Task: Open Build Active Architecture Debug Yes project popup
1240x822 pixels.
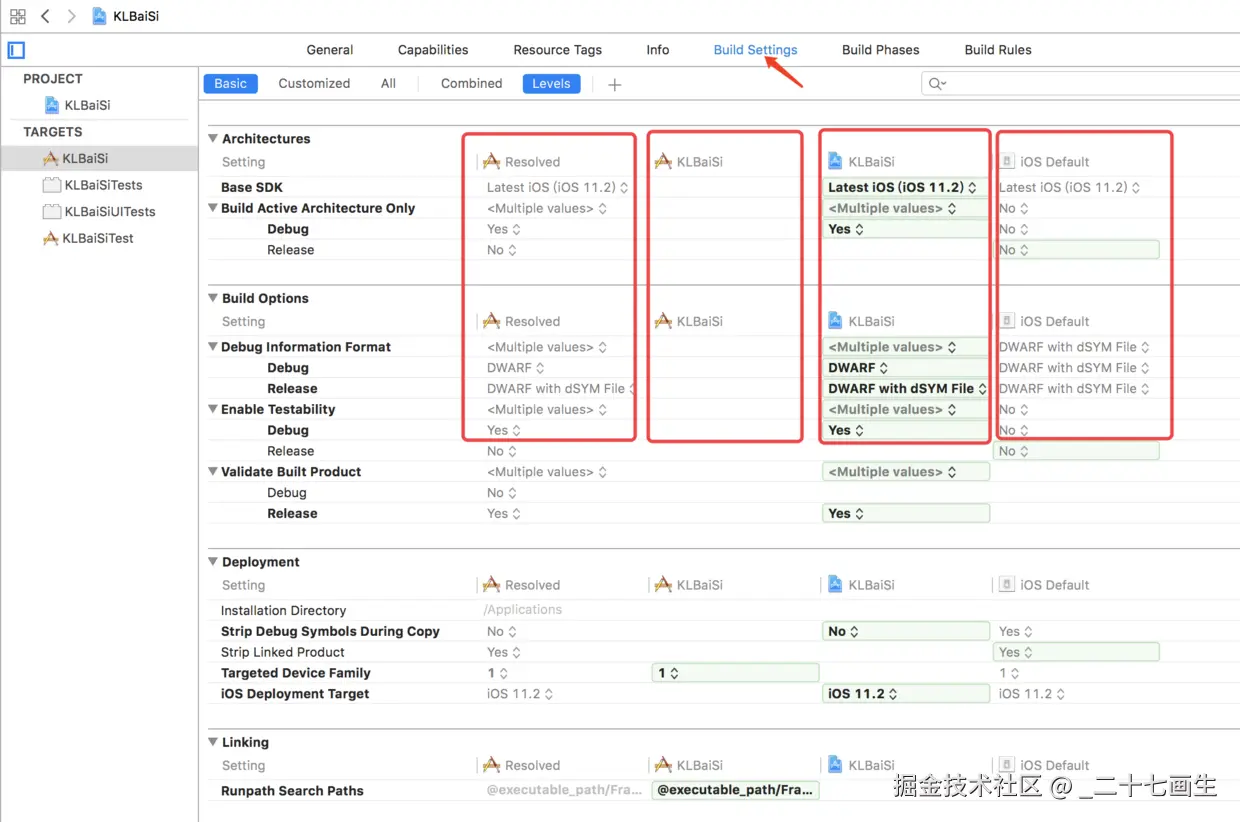Action: 905,229
